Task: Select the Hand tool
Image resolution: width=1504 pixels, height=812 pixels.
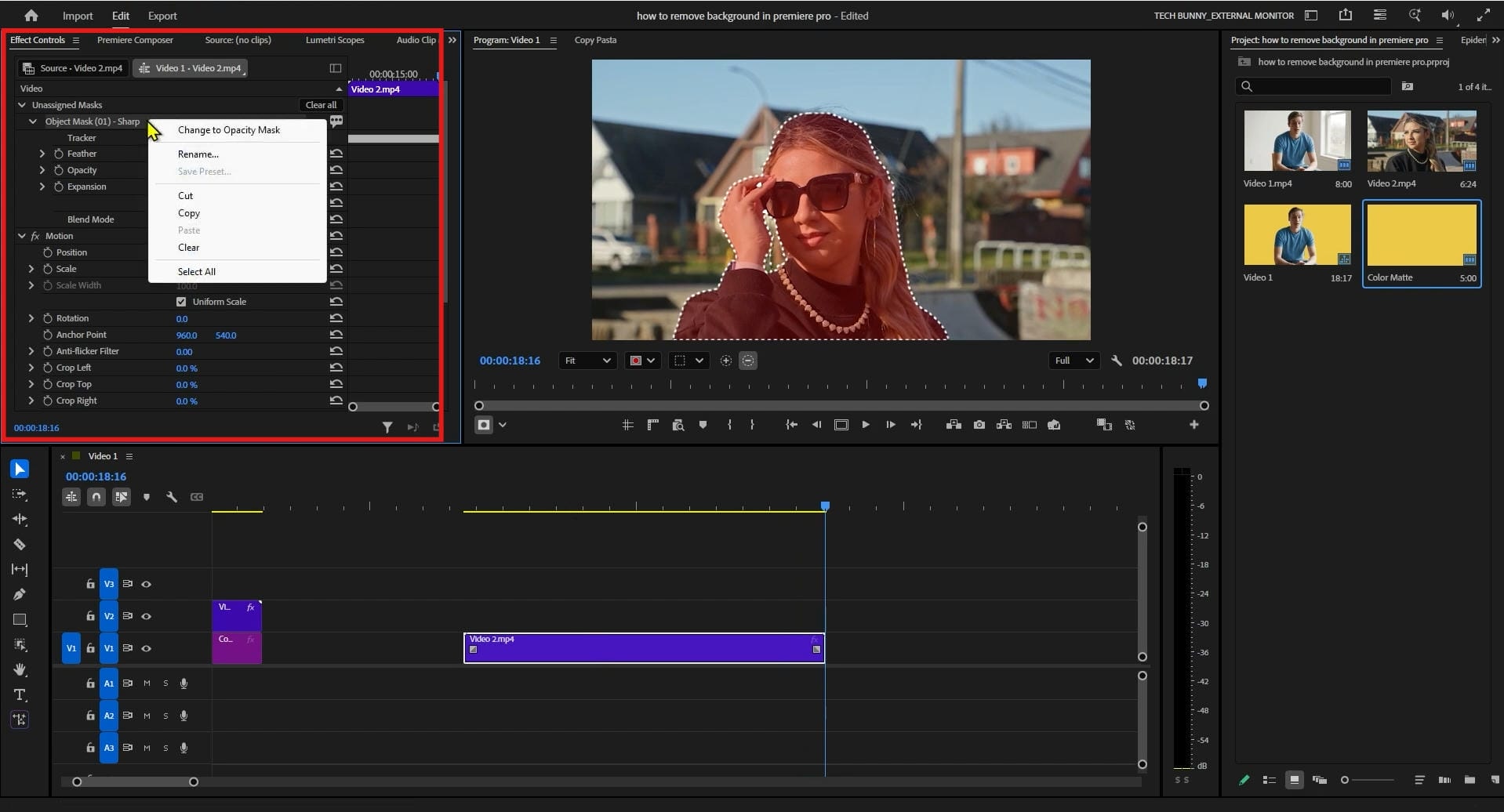Action: click(20, 669)
